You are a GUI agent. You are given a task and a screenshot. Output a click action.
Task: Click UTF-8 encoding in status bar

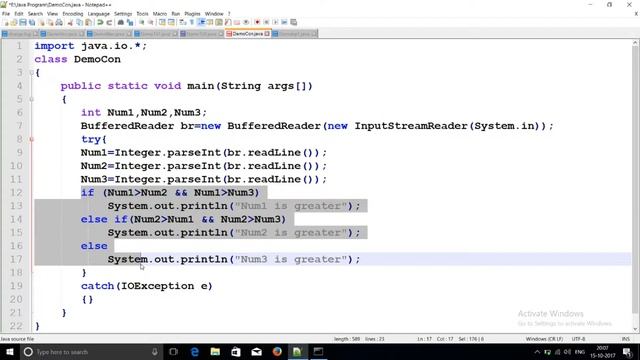tap(578, 339)
